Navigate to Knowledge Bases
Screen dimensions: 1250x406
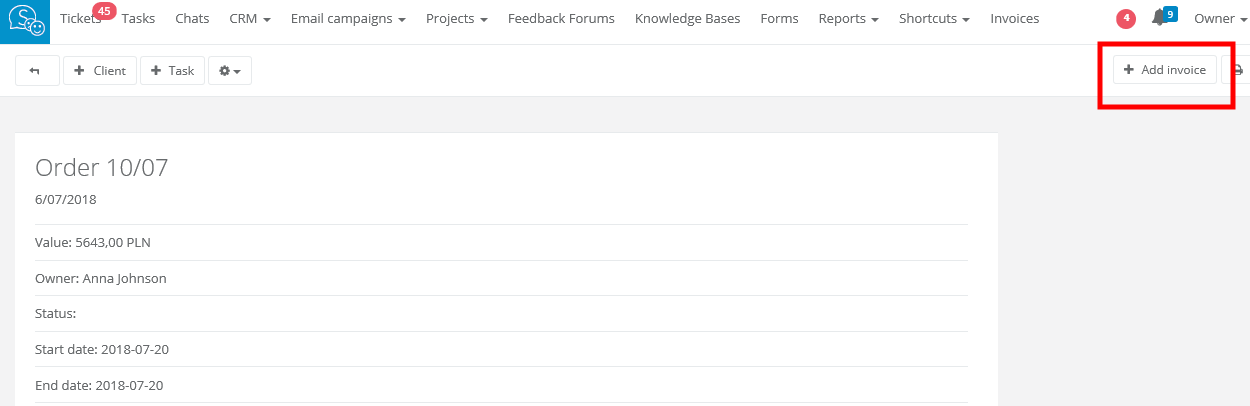(687, 19)
